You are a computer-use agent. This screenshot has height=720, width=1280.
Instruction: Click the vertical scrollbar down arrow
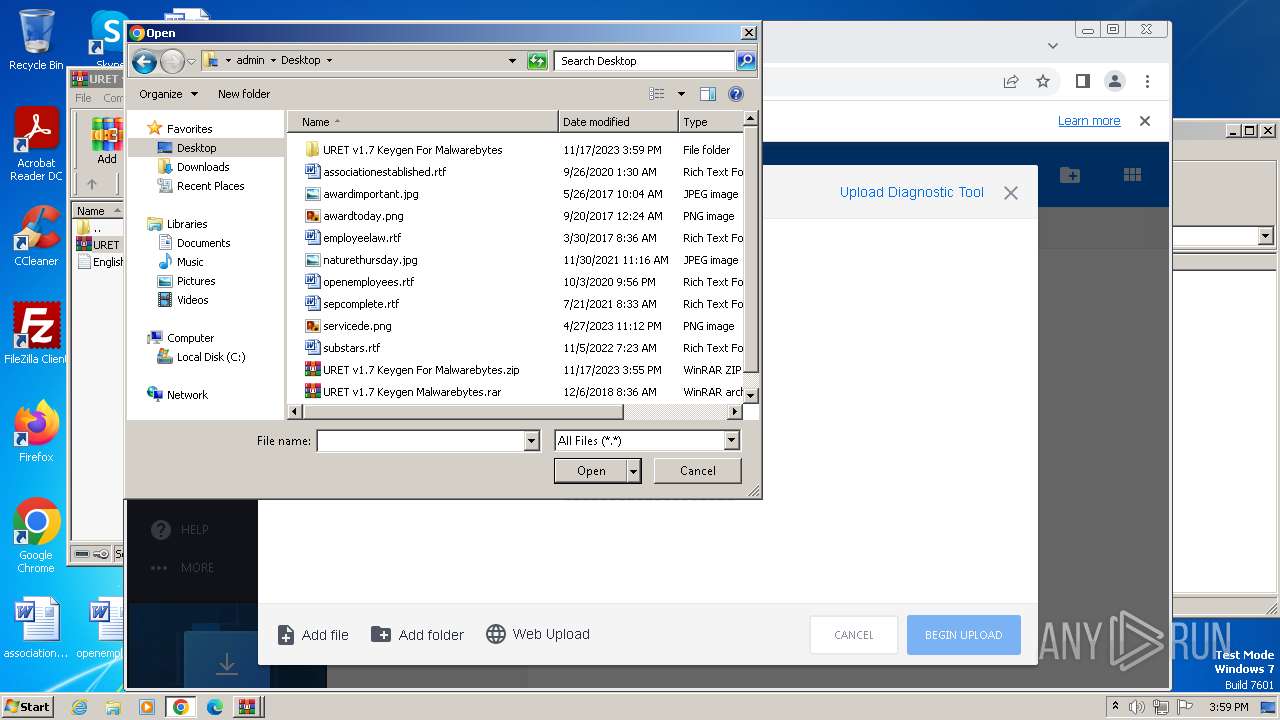tap(752, 395)
